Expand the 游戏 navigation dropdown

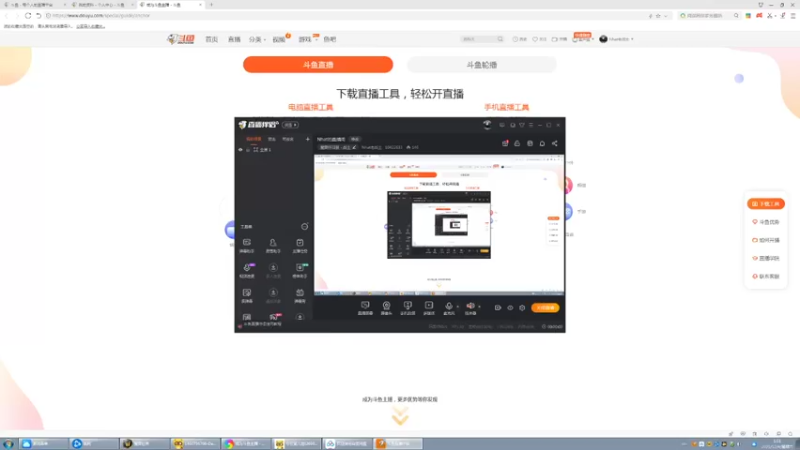pyautogui.click(x=307, y=39)
